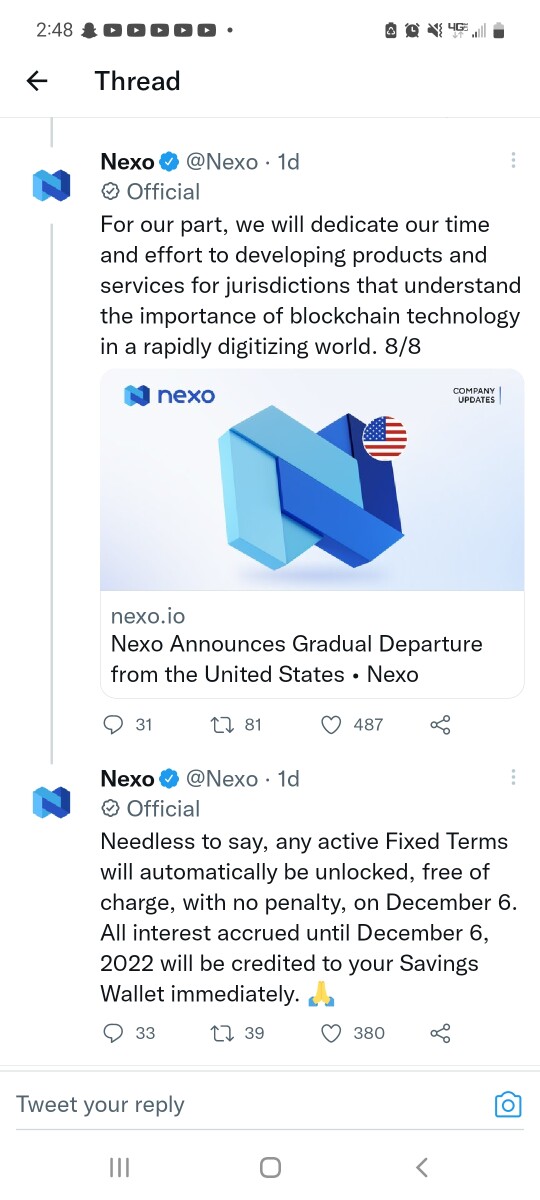Retweet the post with 81 retweets
540x1200 pixels.
[x=223, y=724]
